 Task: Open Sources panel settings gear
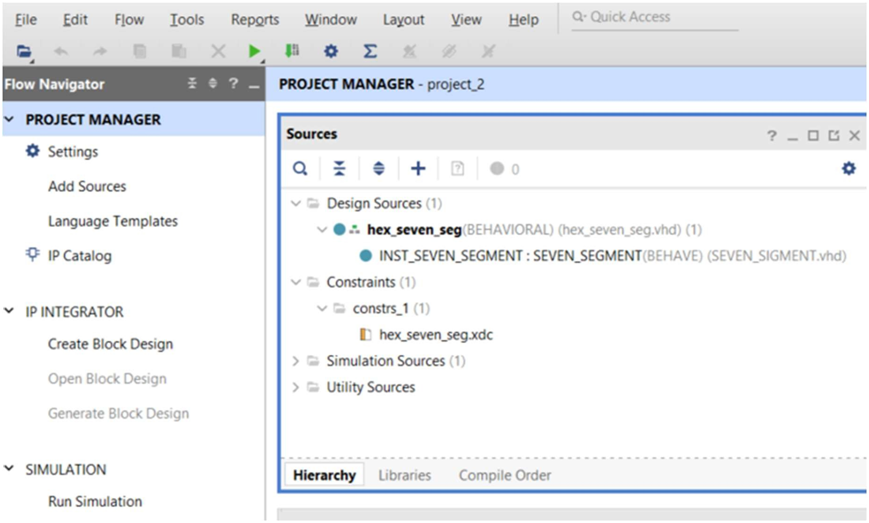(848, 169)
